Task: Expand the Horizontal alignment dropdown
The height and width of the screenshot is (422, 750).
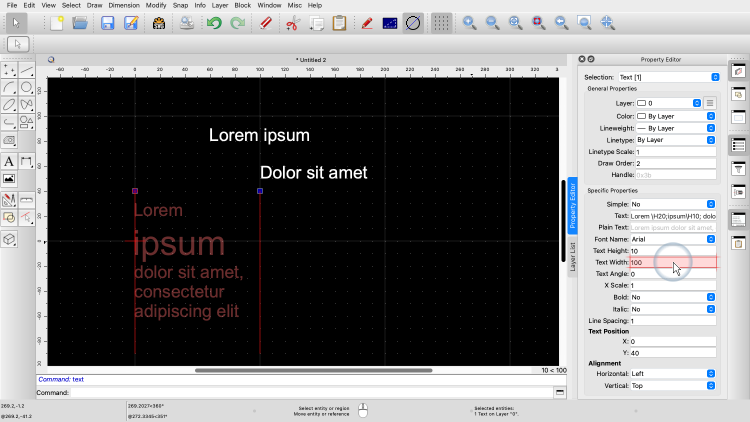Action: click(673, 373)
